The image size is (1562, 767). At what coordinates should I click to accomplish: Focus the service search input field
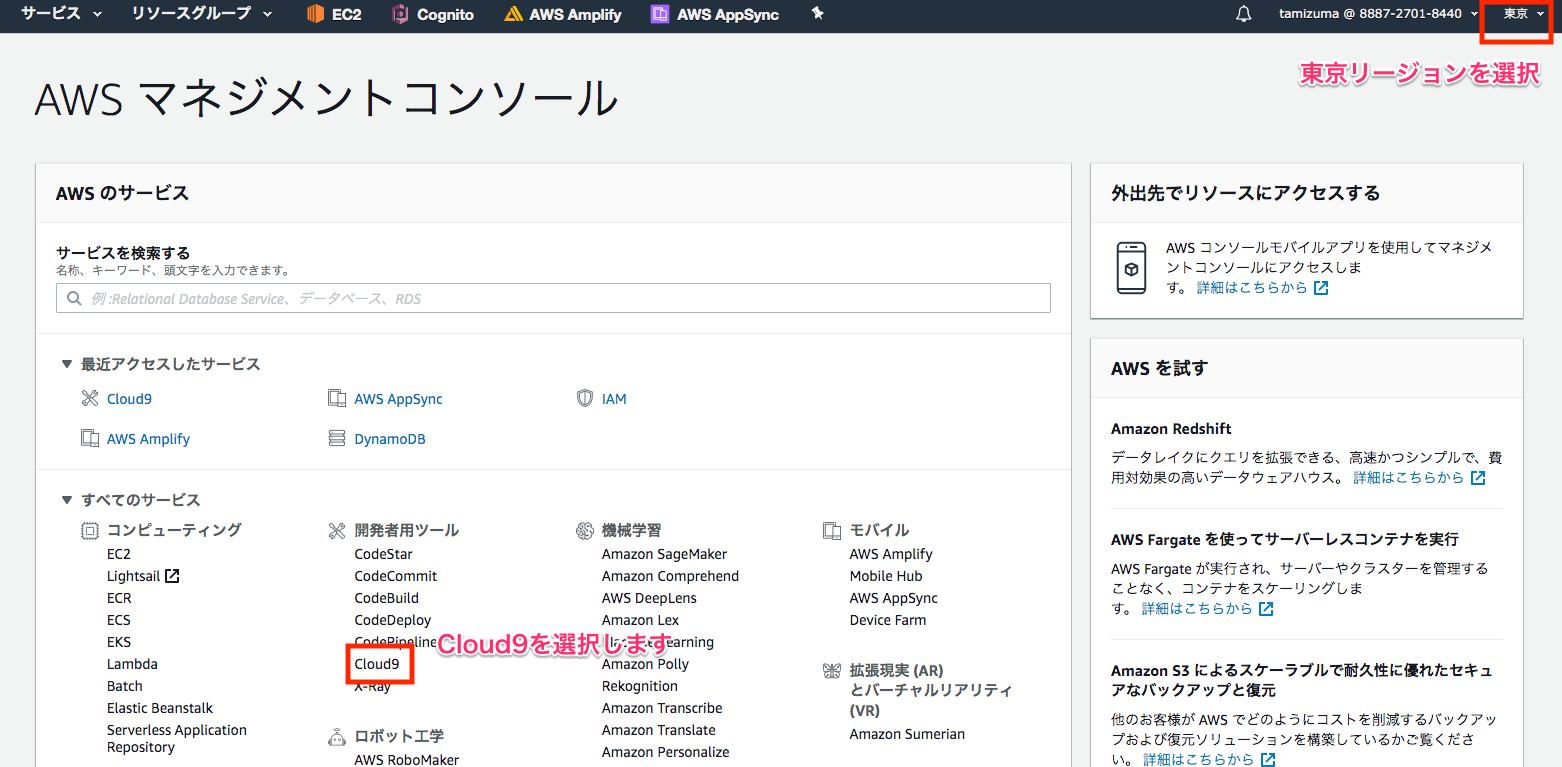click(553, 298)
